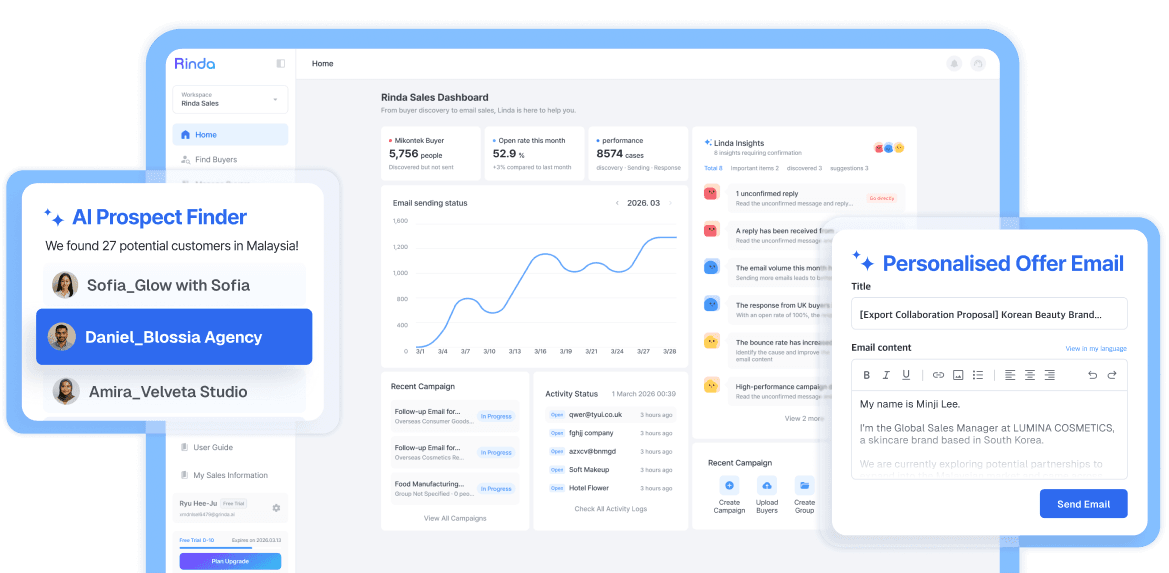Viewport: 1169px width, 573px height.
Task: Click the Plan Upgrade button
Action: tap(230, 561)
